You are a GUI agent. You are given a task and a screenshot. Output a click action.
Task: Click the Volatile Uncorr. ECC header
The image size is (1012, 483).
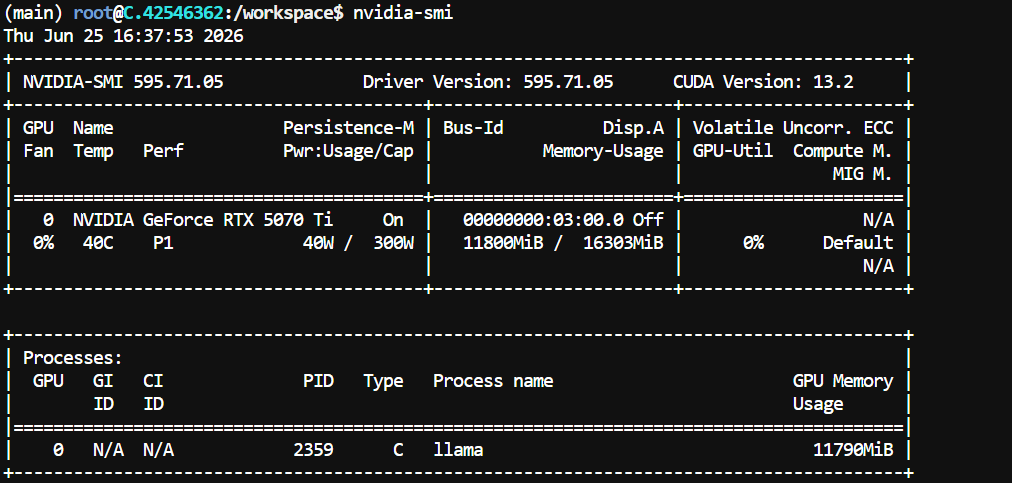point(793,128)
